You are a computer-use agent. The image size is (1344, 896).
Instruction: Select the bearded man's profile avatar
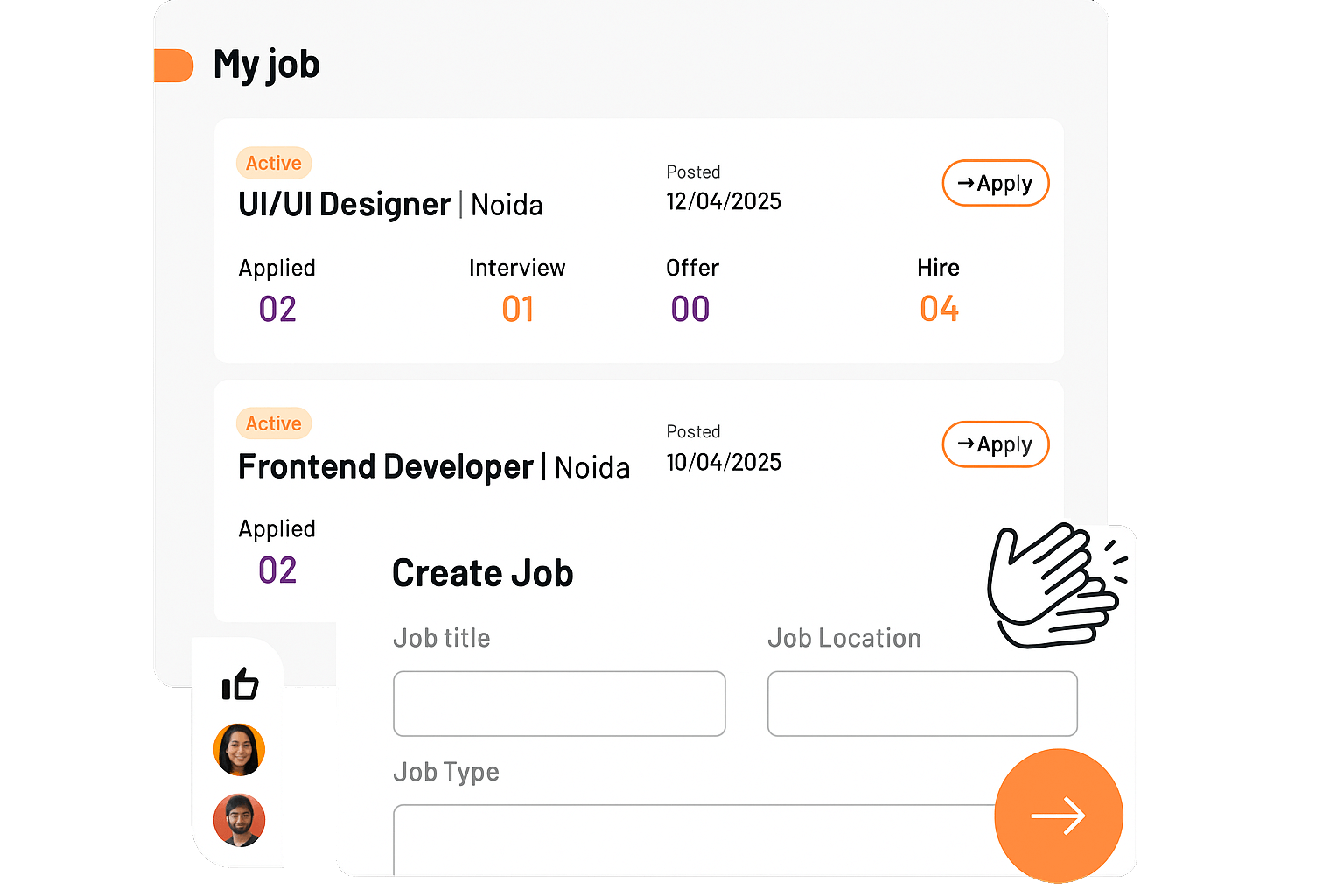[239, 820]
